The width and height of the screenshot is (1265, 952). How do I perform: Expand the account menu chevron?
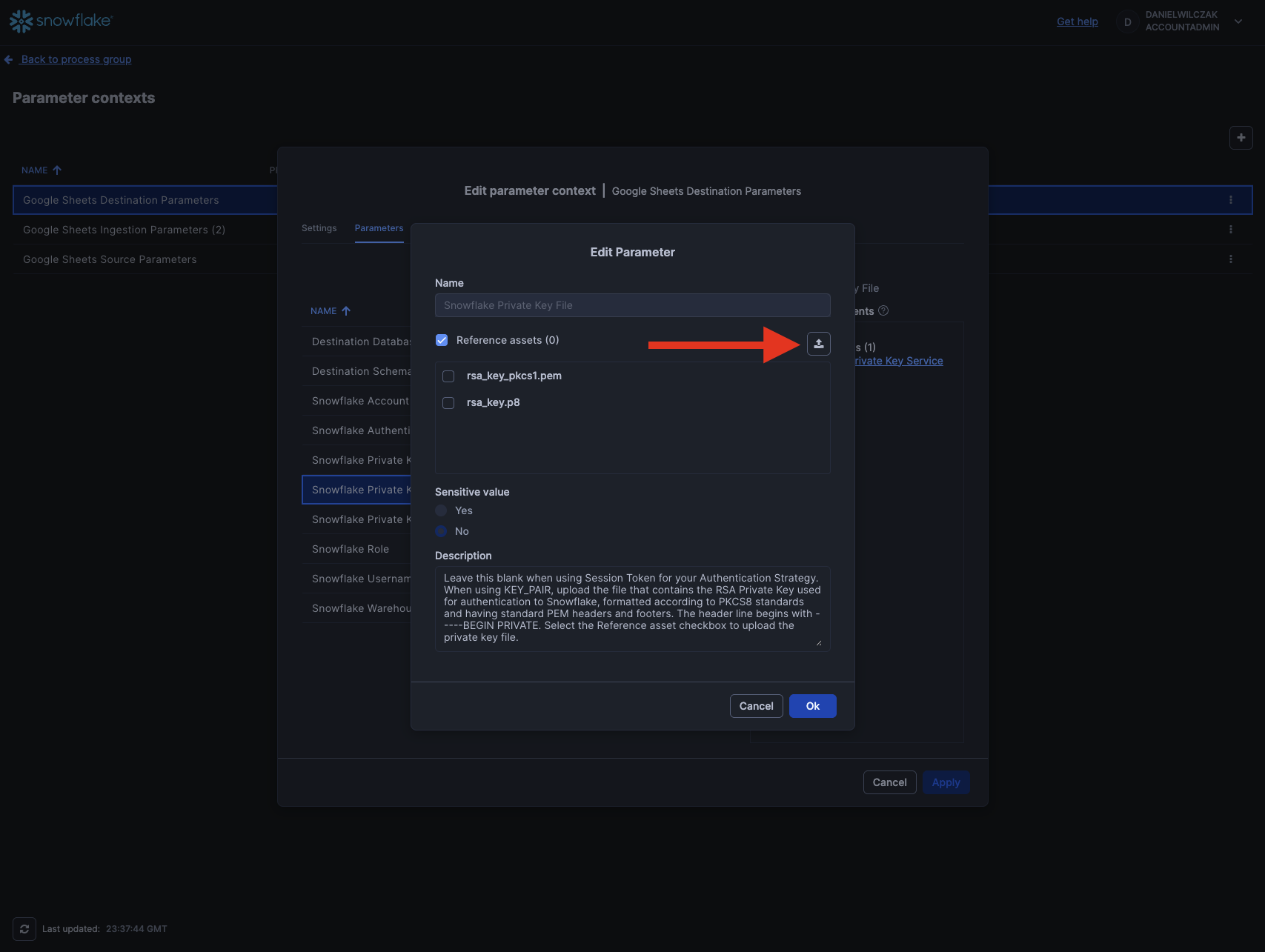point(1238,21)
